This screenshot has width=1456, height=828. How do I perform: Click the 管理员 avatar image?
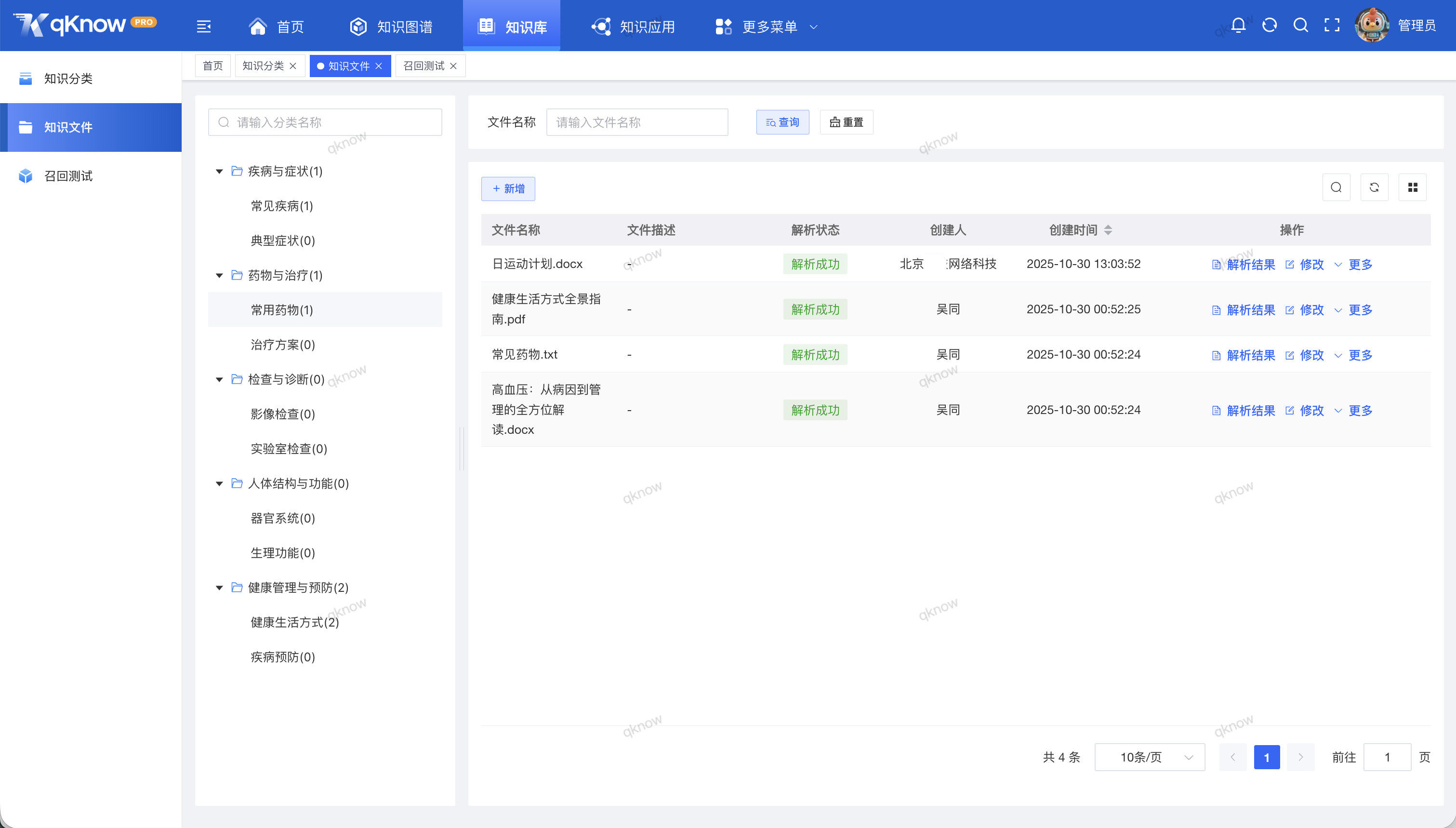(x=1372, y=25)
